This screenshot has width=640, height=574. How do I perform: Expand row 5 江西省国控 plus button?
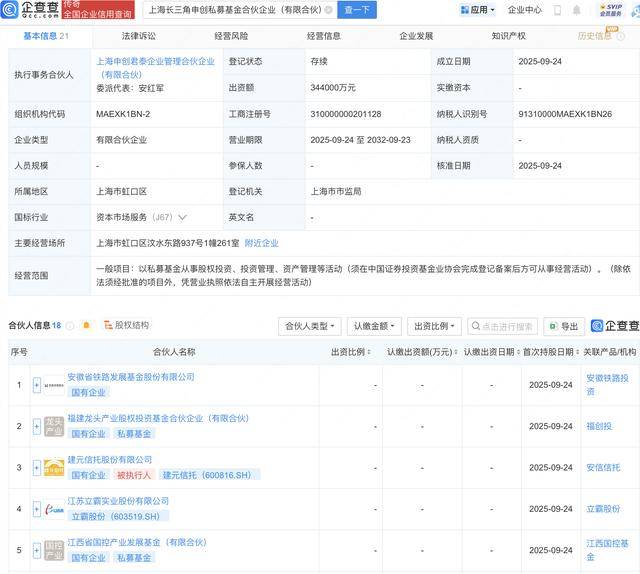pos(37,550)
